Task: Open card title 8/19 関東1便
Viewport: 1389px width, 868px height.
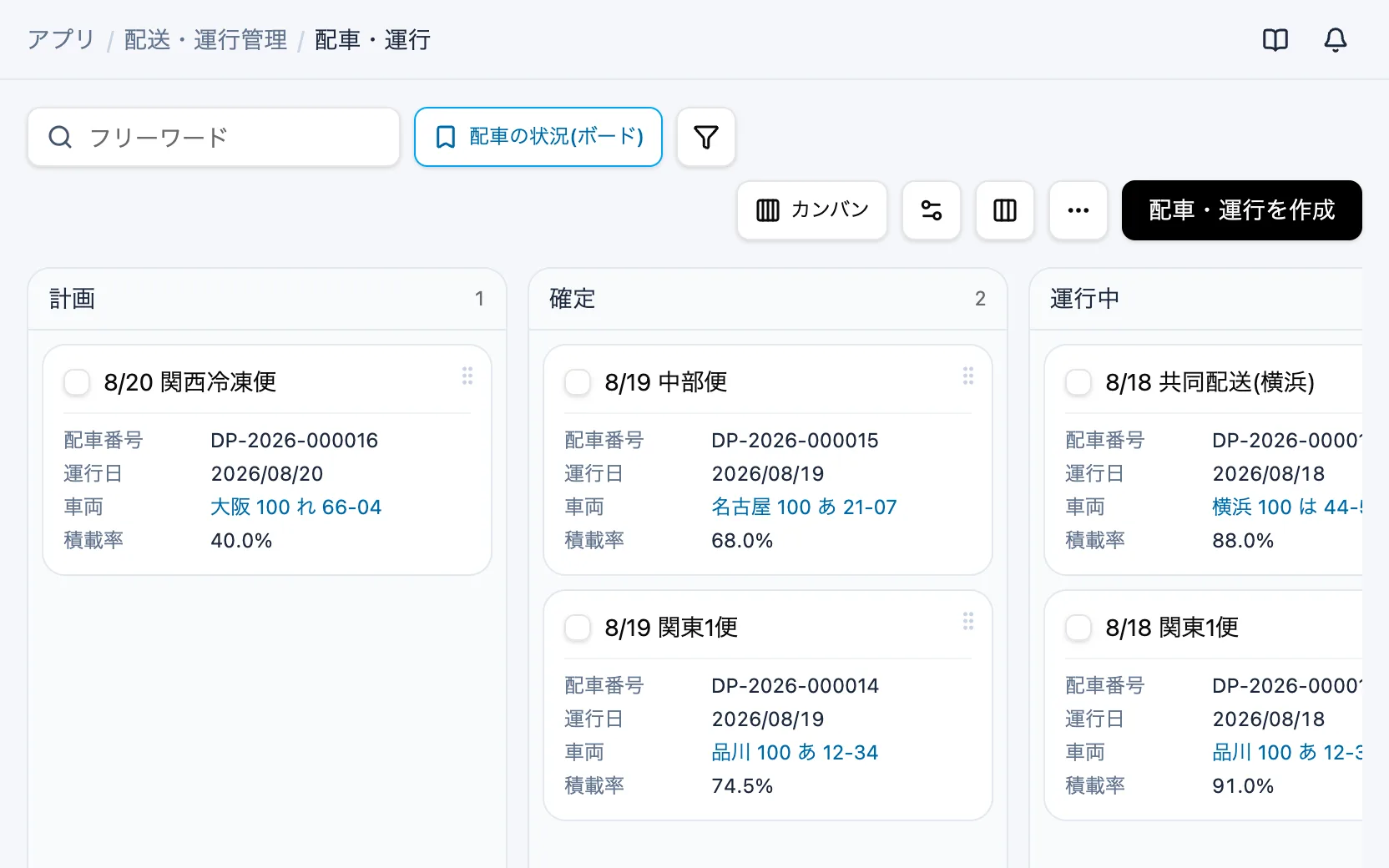Action: (671, 628)
